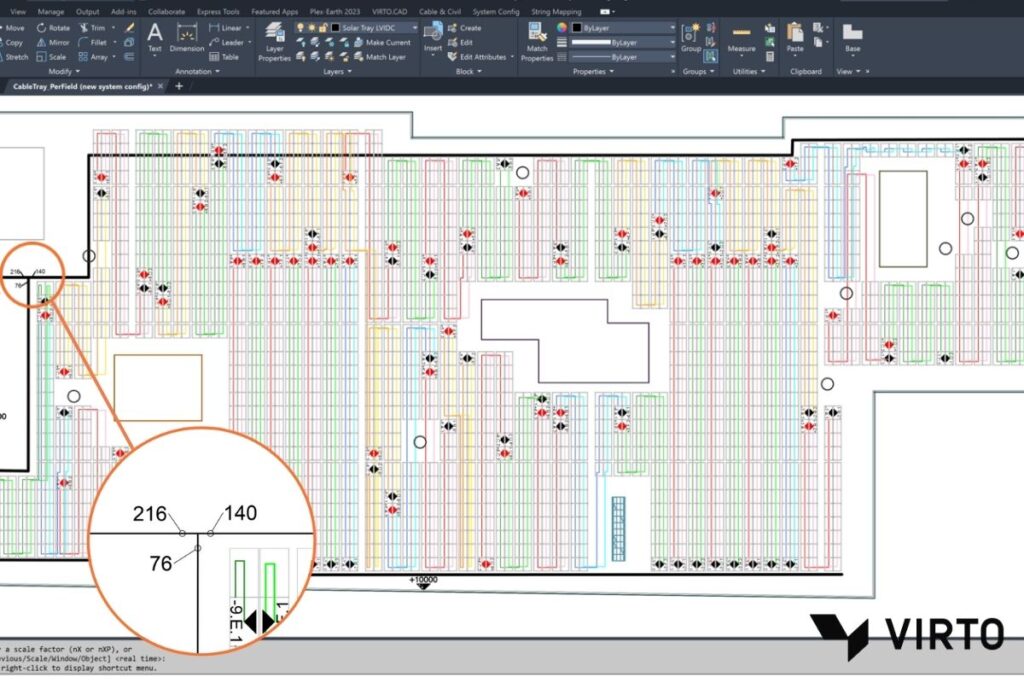Viewport: 1024px width, 683px height.
Task: Click the +10000 elevation marker in drawing
Action: pos(423,582)
